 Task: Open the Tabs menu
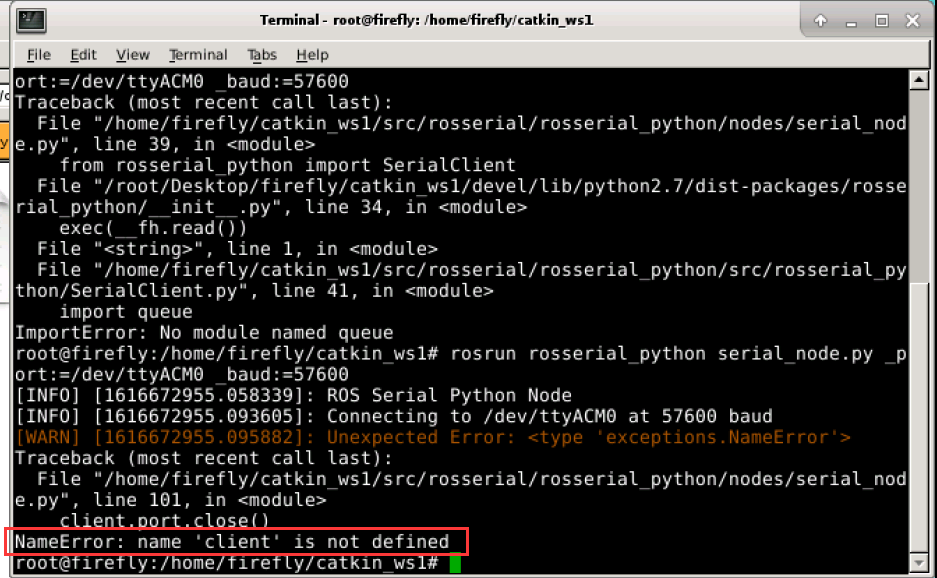[x=262, y=55]
